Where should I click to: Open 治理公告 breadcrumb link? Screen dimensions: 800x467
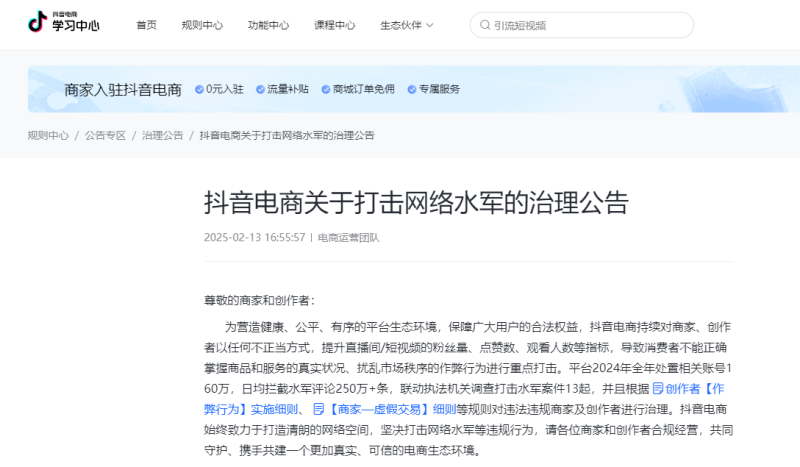pyautogui.click(x=162, y=135)
